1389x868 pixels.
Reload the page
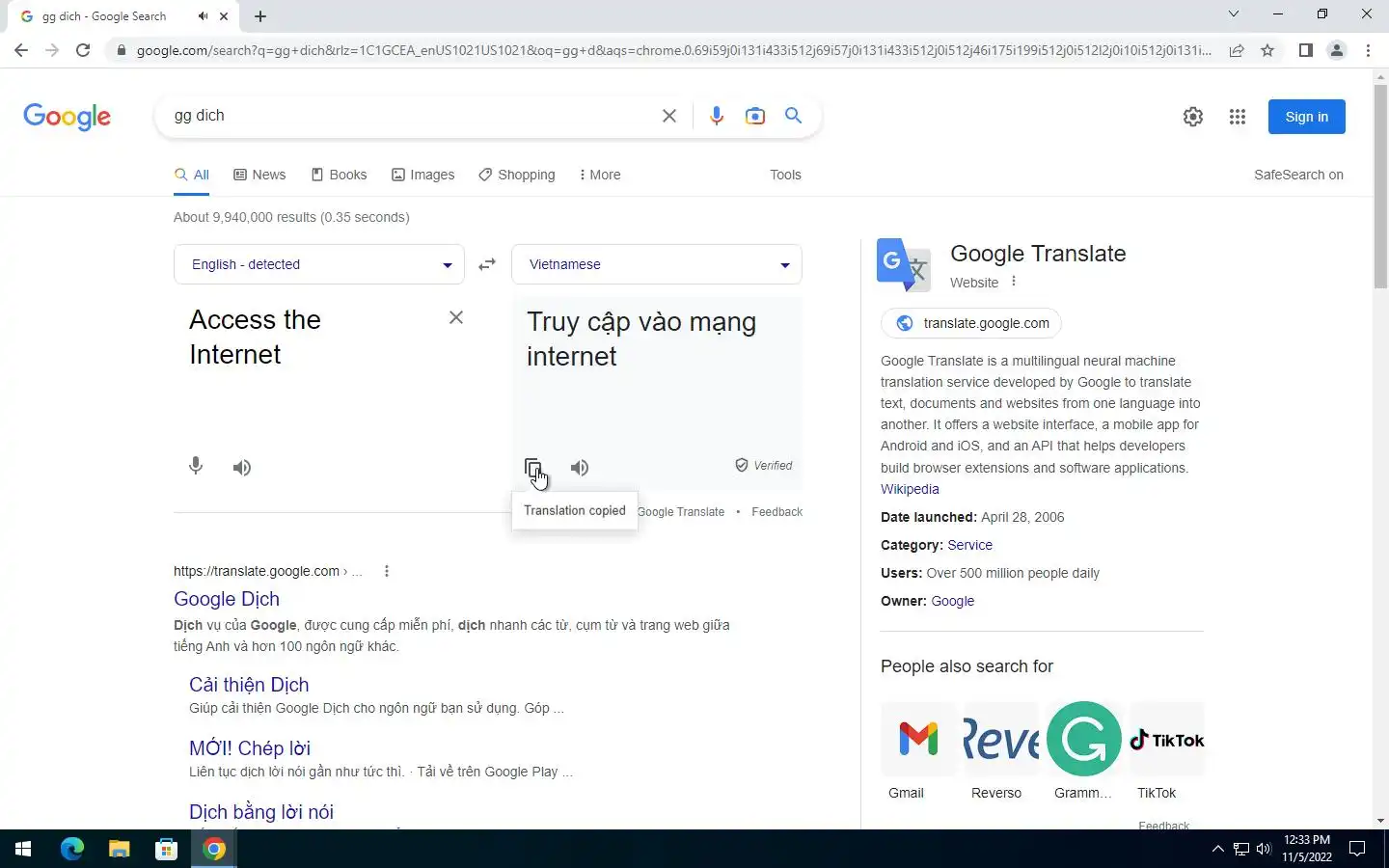point(83,50)
